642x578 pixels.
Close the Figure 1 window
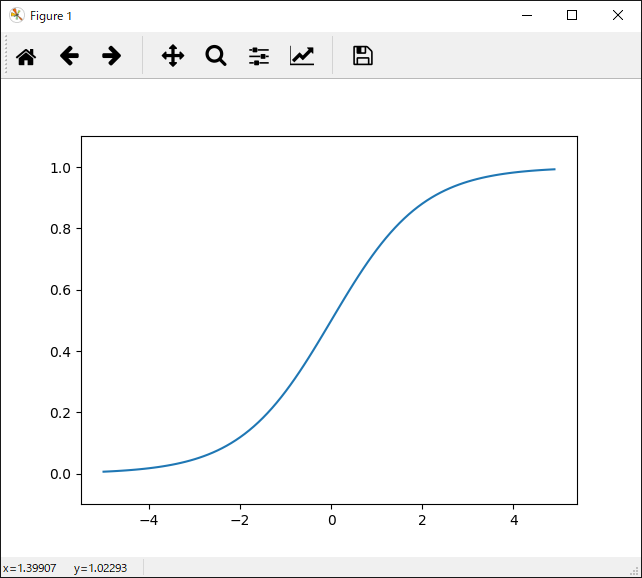(x=618, y=15)
